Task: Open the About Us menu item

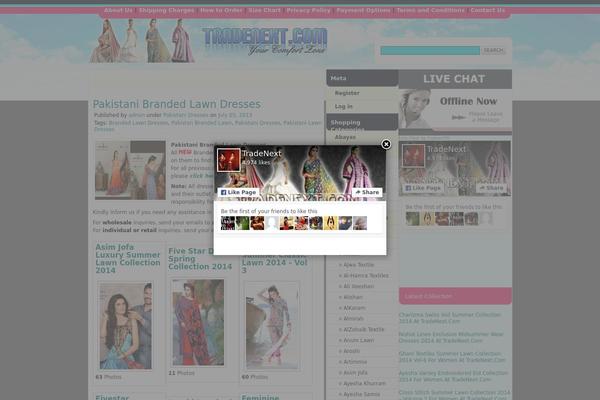Action: pyautogui.click(x=118, y=10)
